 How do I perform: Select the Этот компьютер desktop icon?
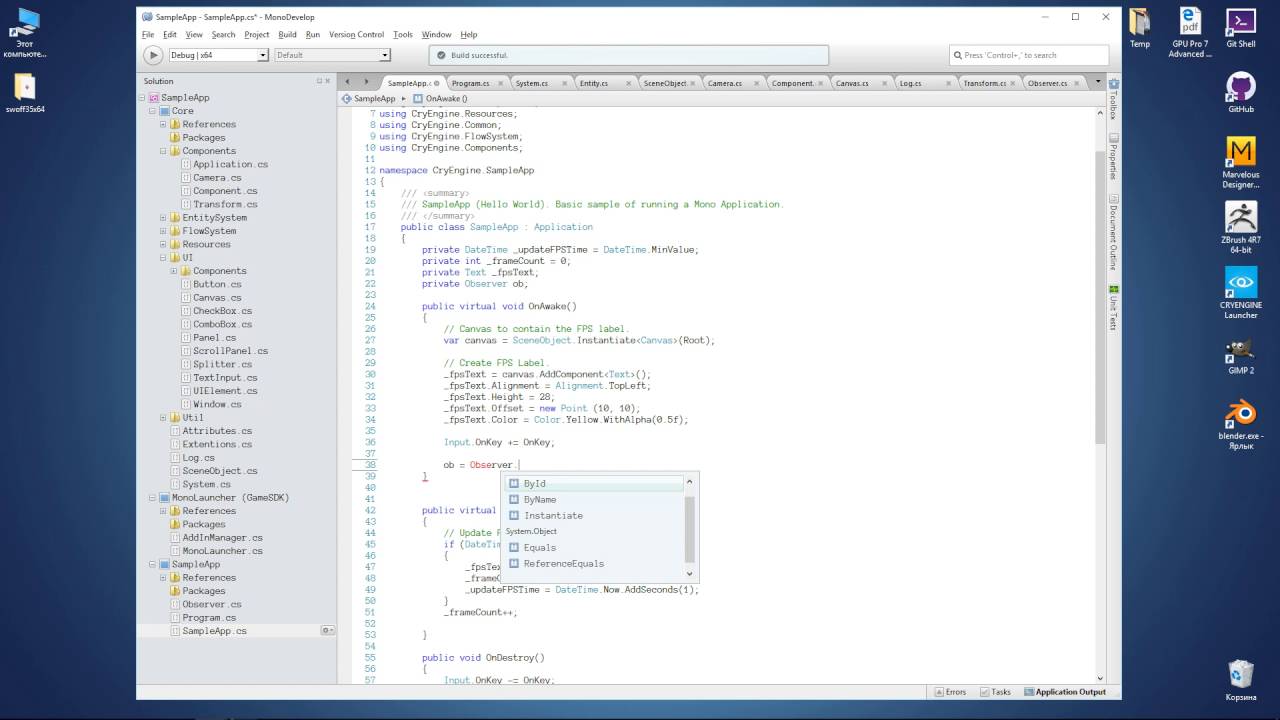(x=24, y=32)
